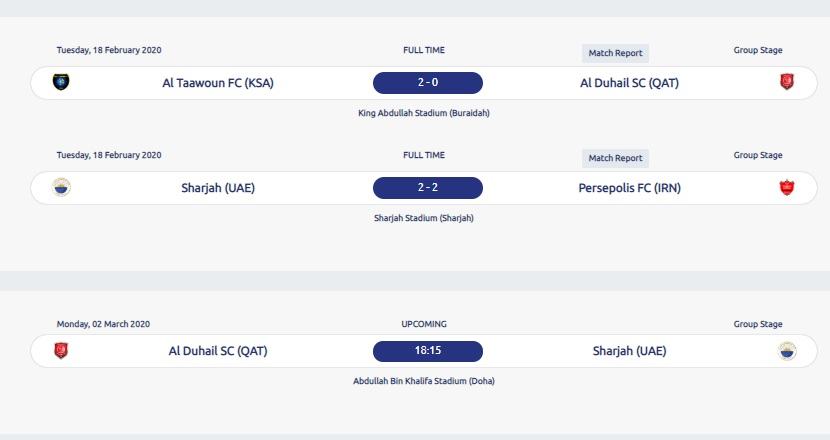The width and height of the screenshot is (830, 440).
Task: Click Sharjah crest in second match row
Action: 61,187
